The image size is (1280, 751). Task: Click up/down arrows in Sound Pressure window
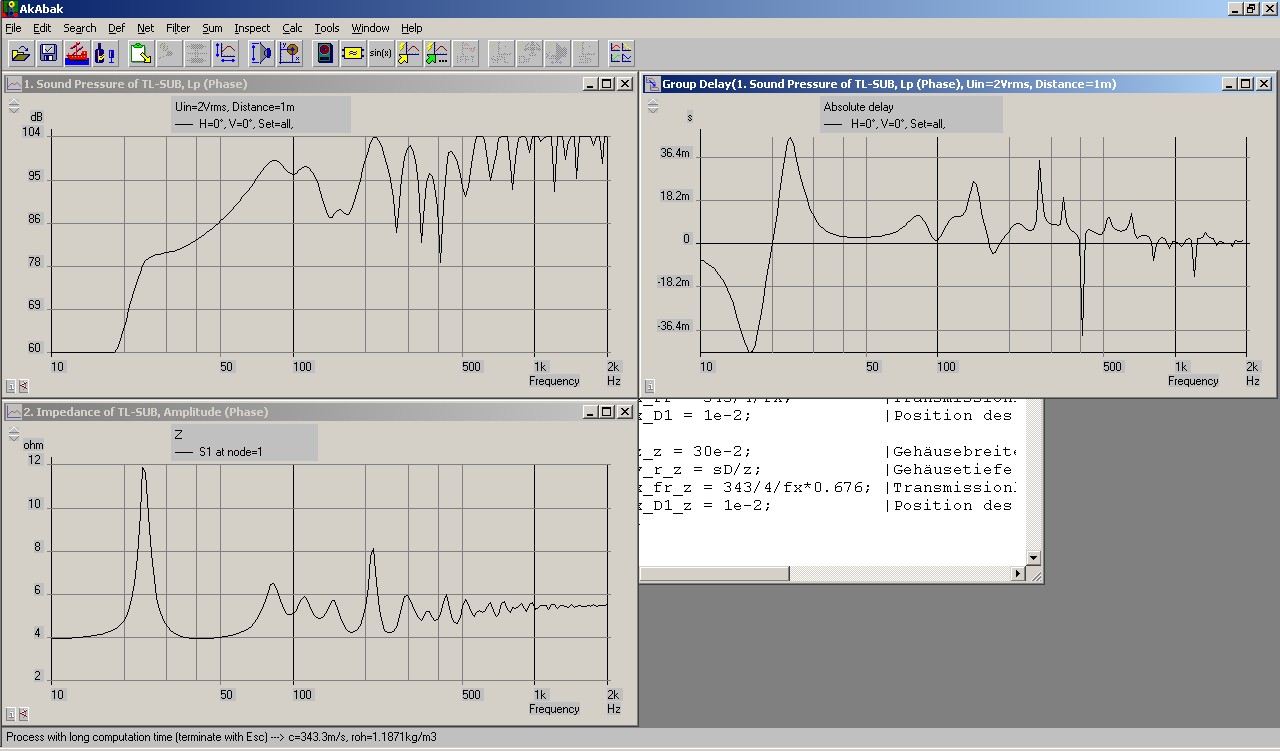click(14, 106)
